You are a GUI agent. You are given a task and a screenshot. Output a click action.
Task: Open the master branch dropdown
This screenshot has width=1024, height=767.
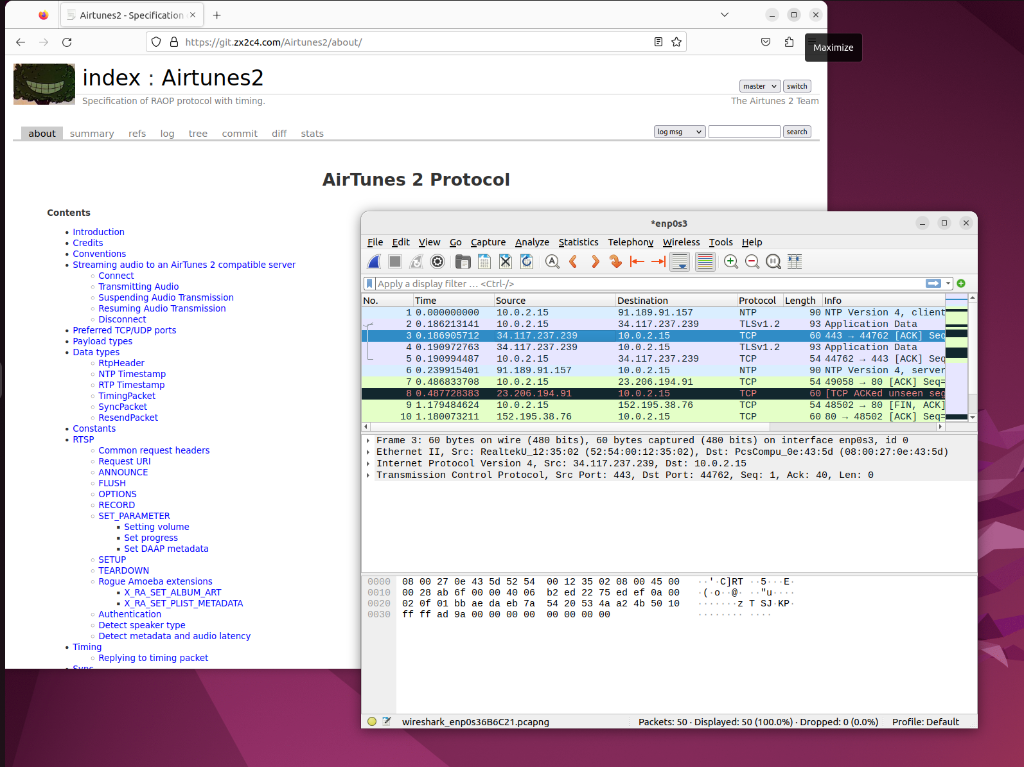[x=759, y=87]
